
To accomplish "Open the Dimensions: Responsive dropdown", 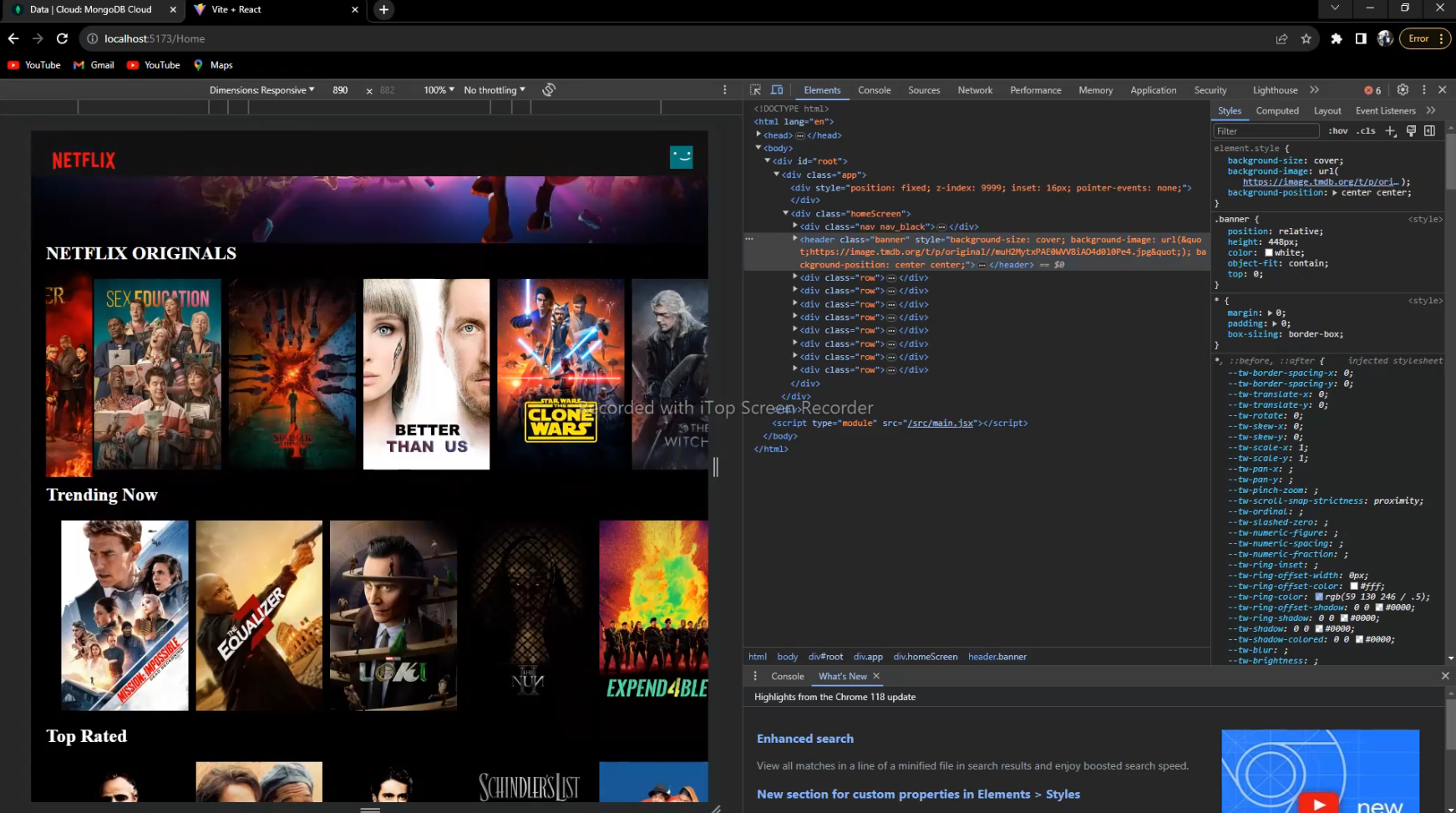I will tap(261, 89).
